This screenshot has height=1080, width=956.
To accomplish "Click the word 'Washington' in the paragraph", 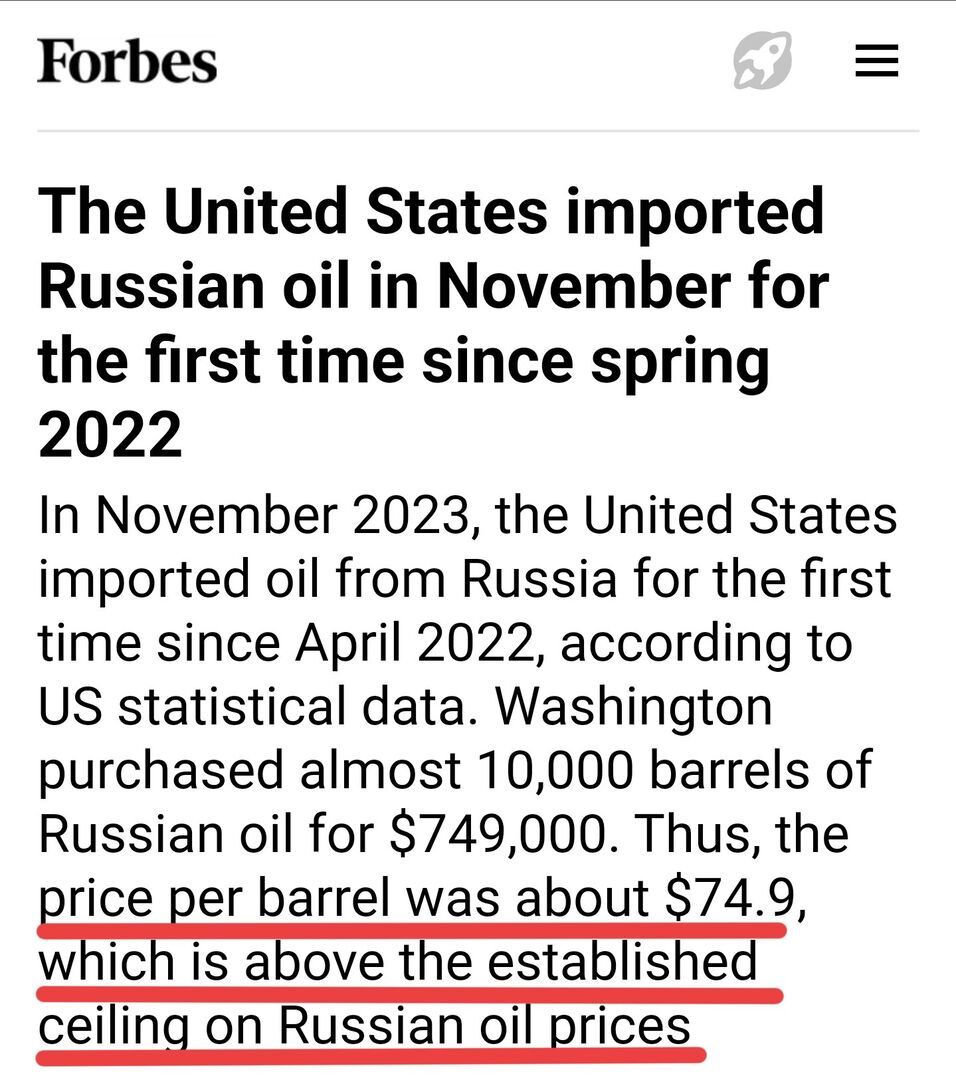I will (x=634, y=708).
